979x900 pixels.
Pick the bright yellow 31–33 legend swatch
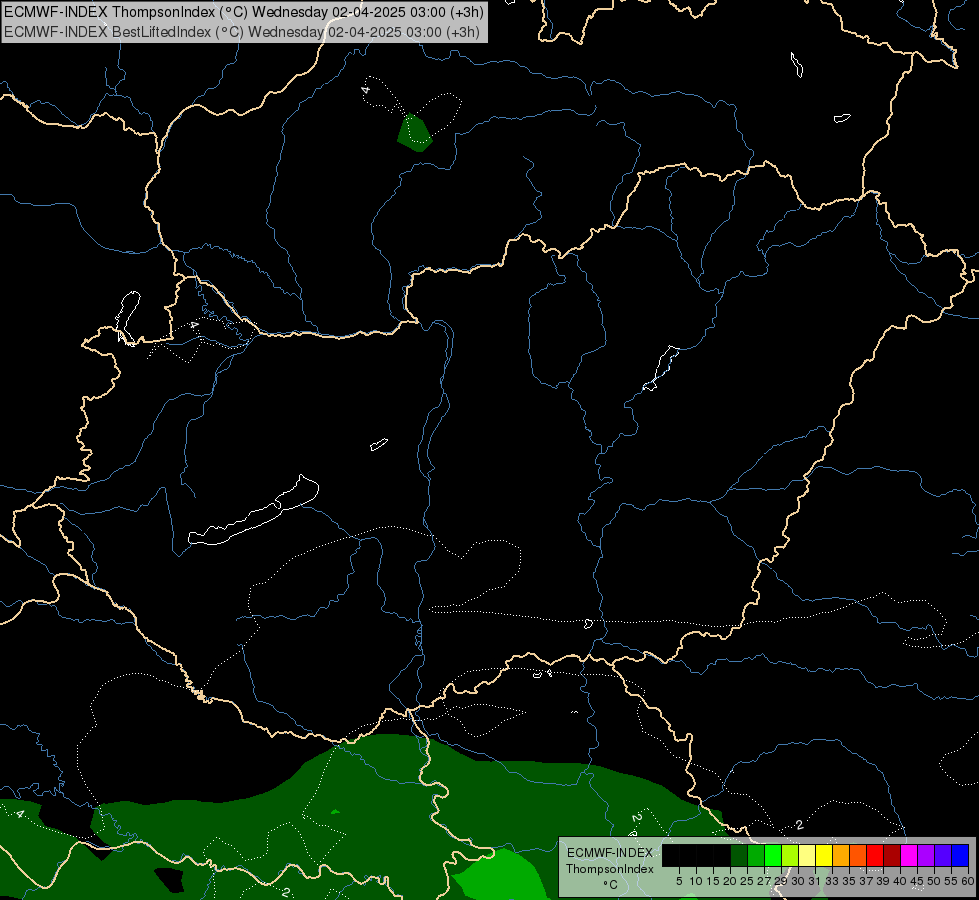(x=824, y=855)
